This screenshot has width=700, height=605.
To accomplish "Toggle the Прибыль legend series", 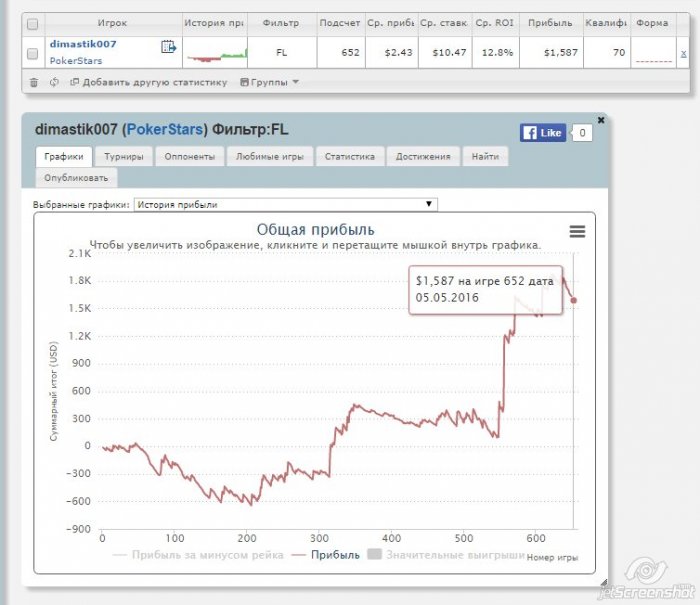I will click(325, 555).
